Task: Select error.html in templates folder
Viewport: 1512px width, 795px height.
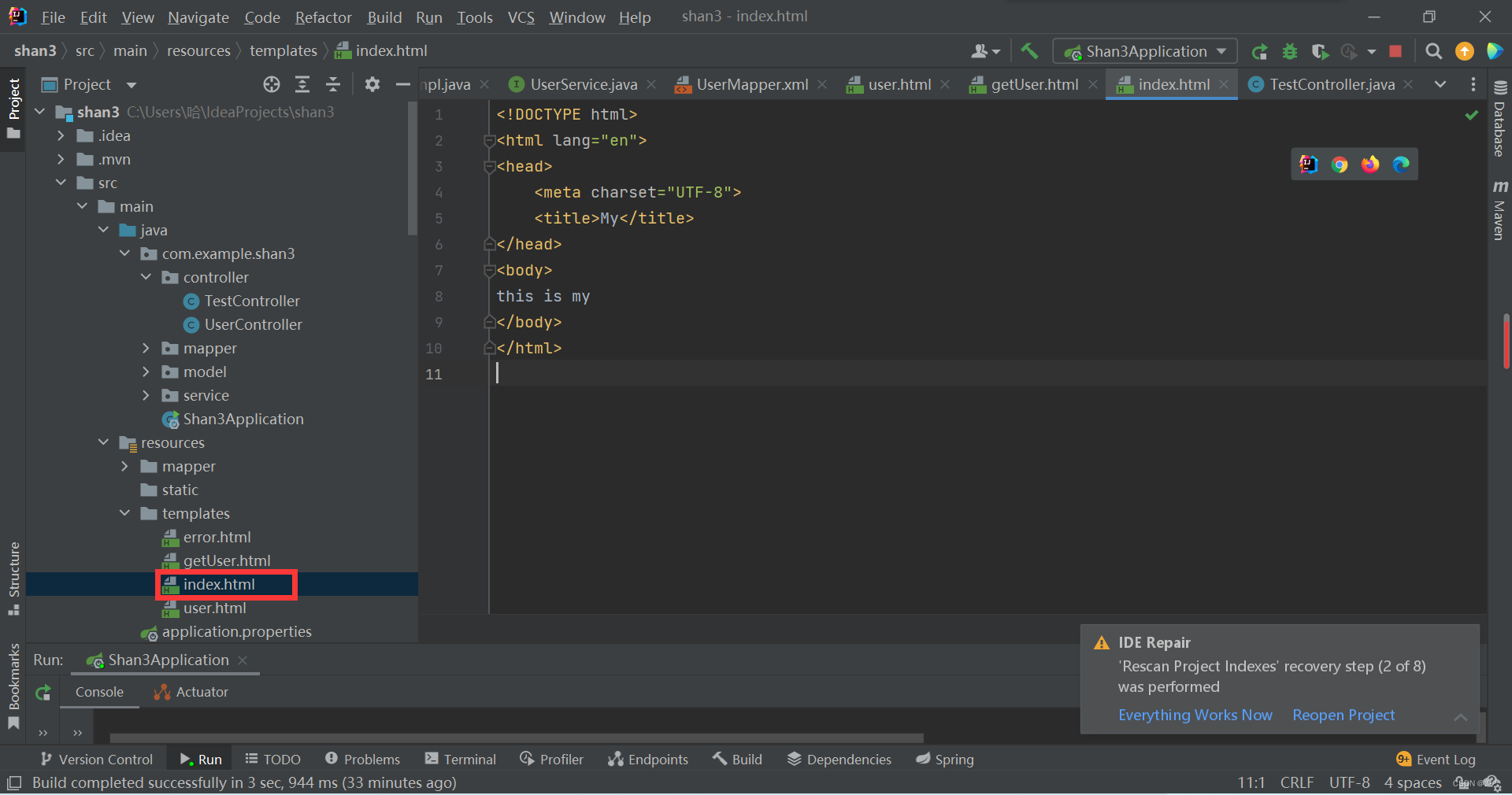Action: point(207,537)
